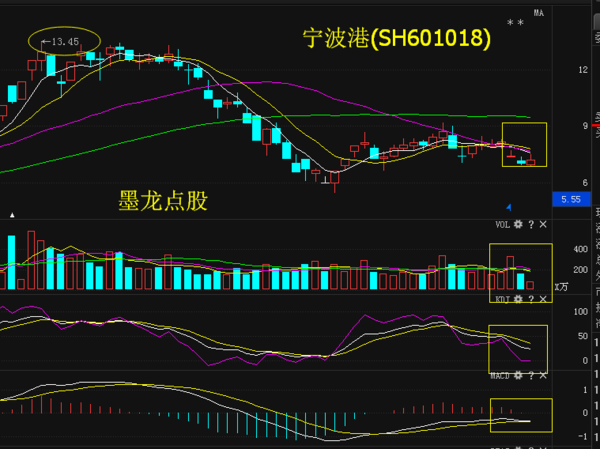Close the MACD indicator panel
This screenshot has width=600, height=449.
coord(543,376)
